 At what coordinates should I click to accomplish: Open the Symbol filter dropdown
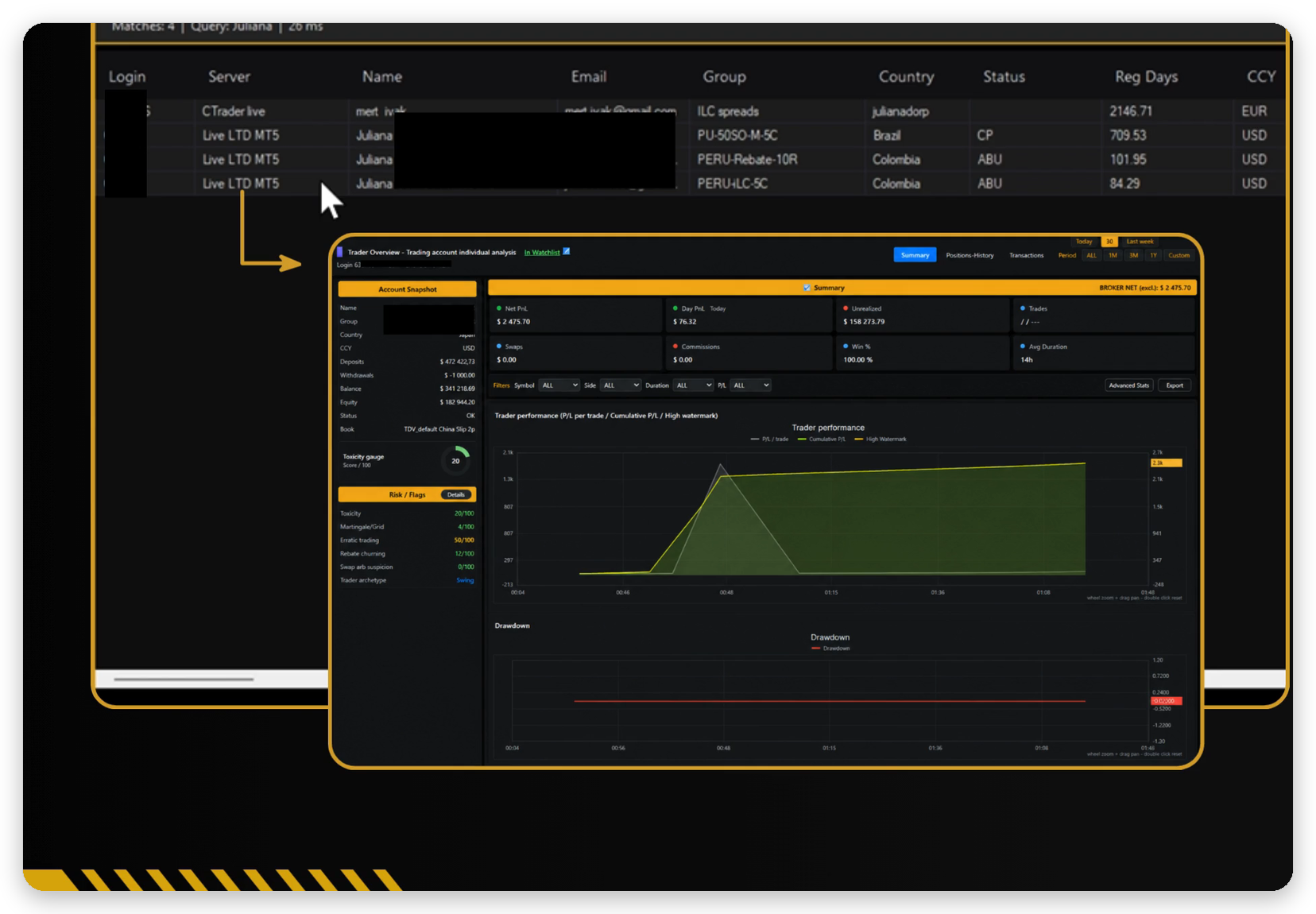click(x=559, y=385)
